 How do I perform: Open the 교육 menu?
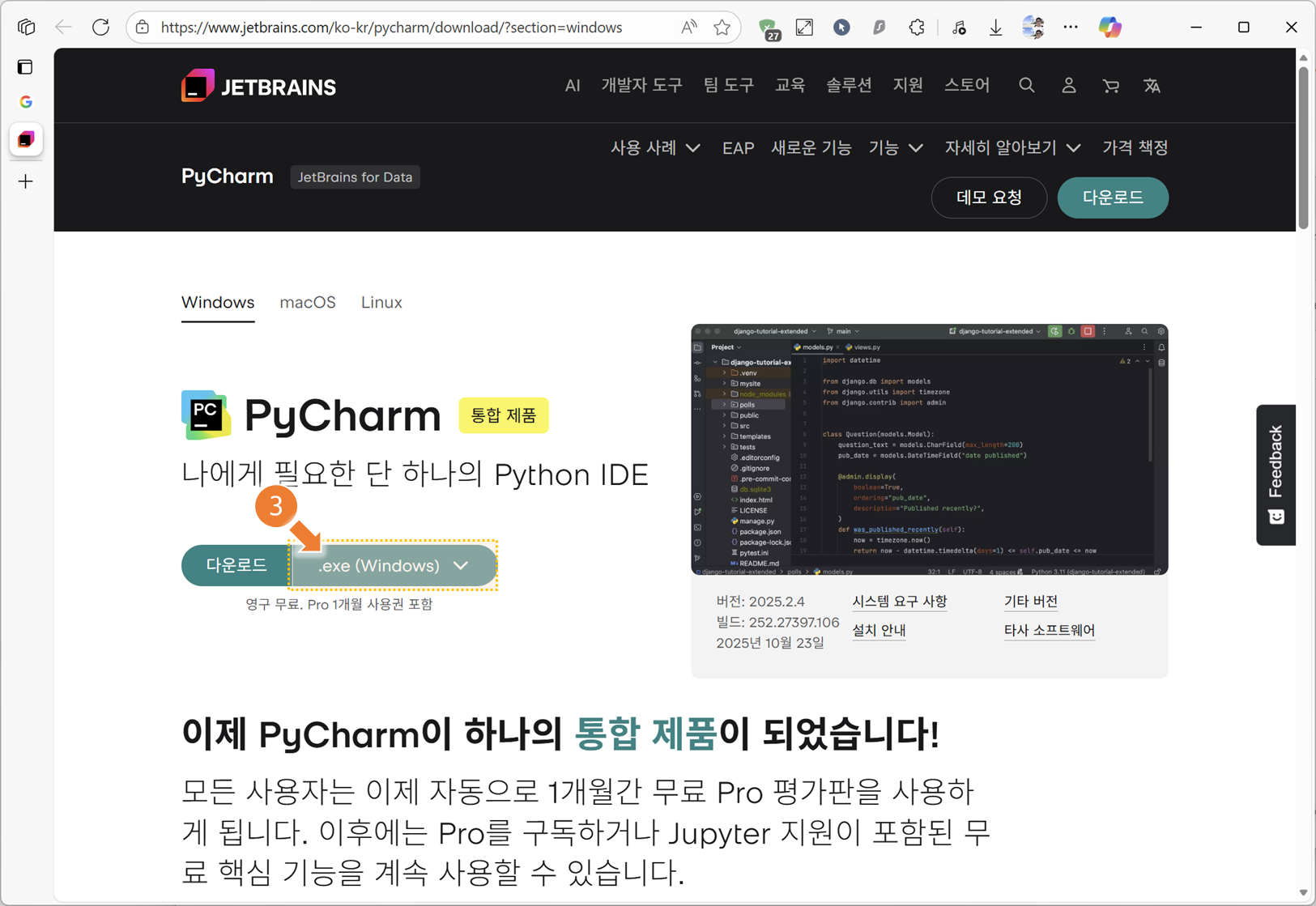pyautogui.click(x=790, y=85)
